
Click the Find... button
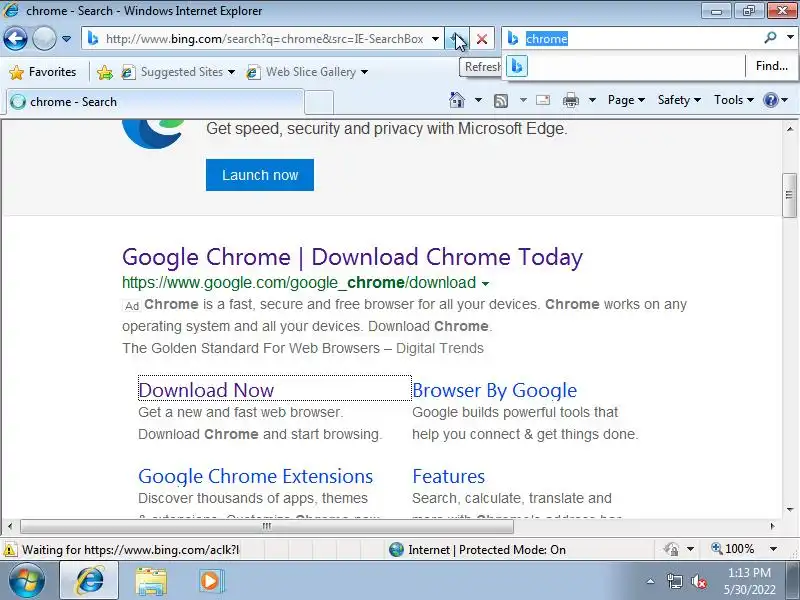pos(771,66)
